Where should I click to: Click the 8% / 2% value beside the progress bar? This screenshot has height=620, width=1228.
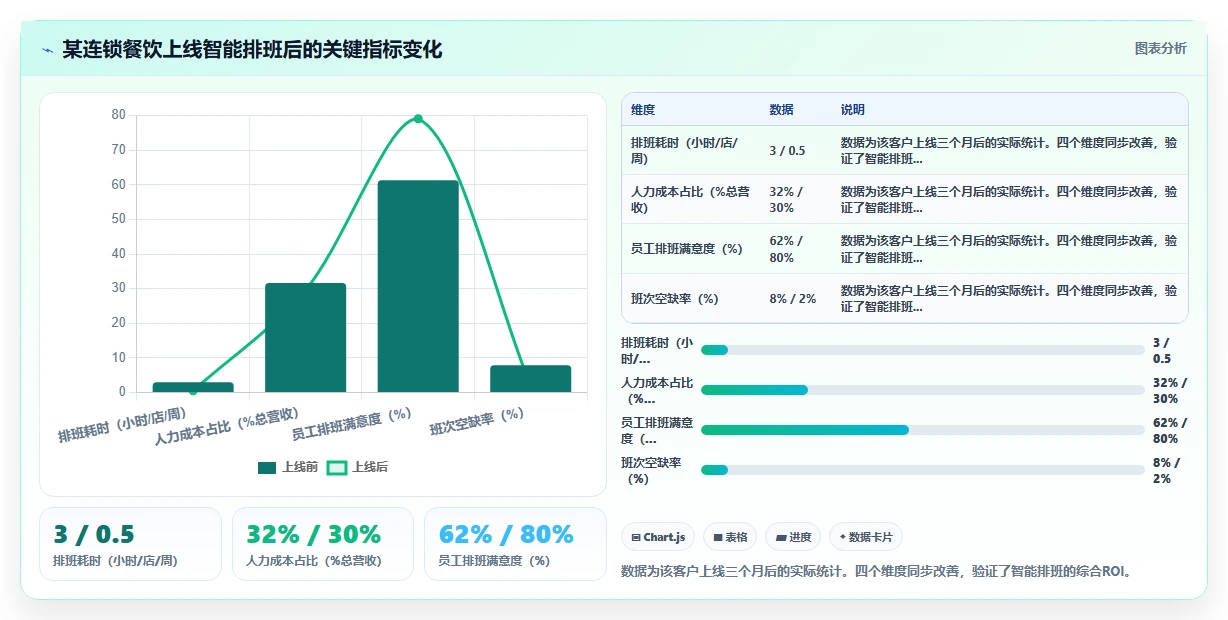(1168, 470)
